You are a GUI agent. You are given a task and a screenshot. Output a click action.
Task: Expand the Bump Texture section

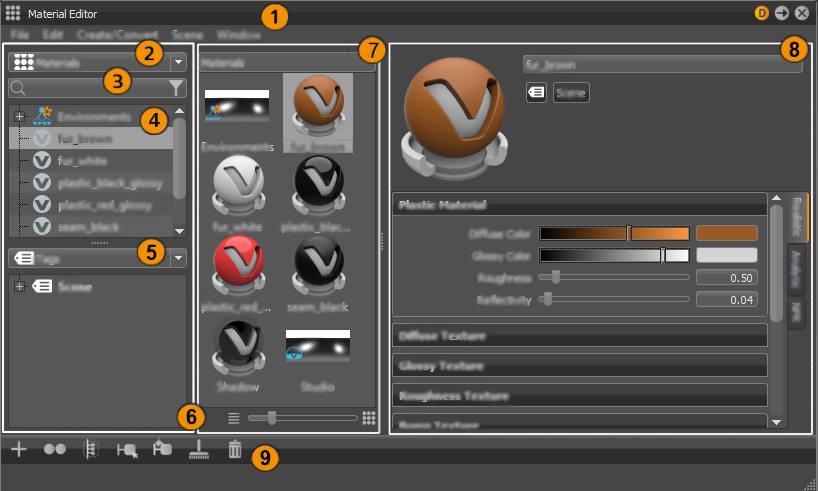click(x=580, y=422)
